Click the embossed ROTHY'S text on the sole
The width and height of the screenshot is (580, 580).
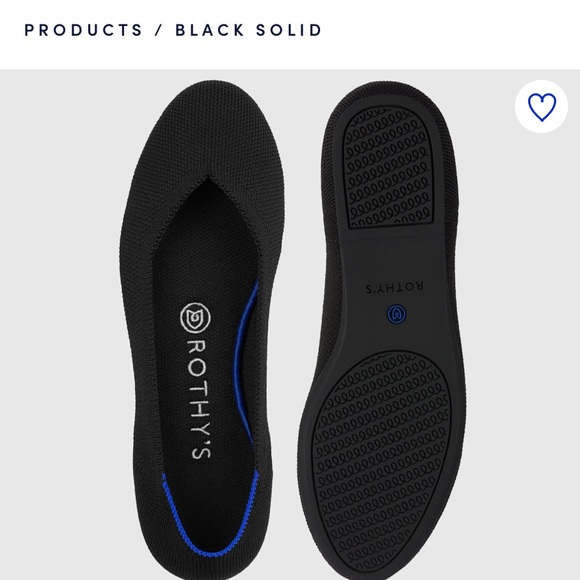tap(395, 288)
